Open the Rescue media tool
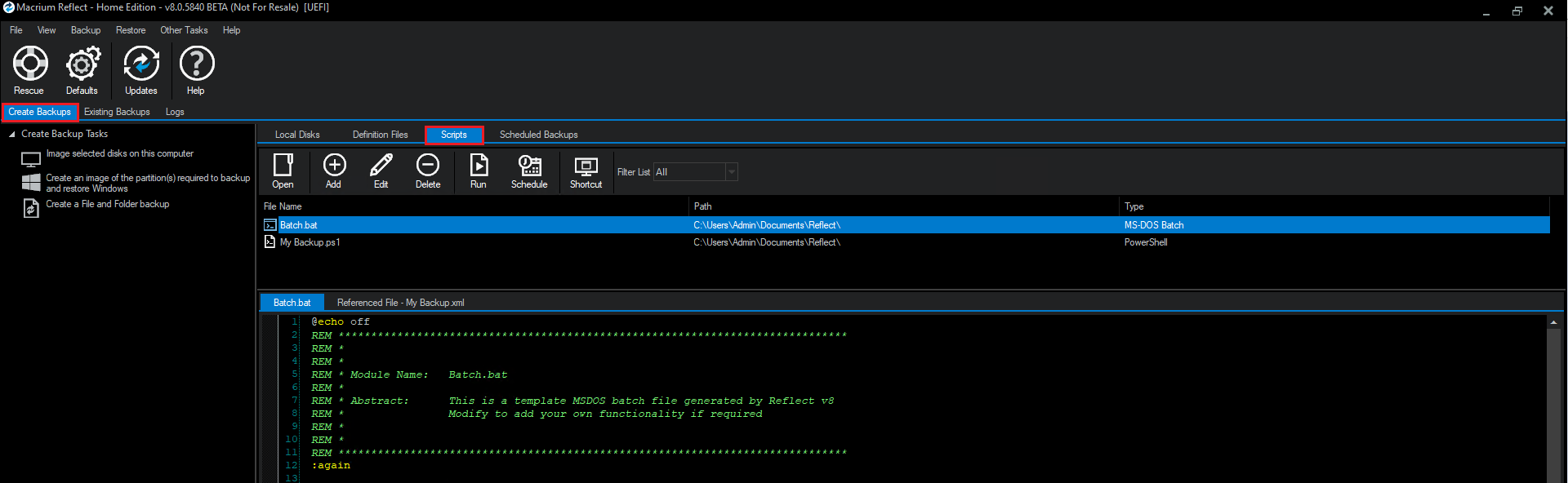This screenshot has height=483, width=1568. pos(29,71)
